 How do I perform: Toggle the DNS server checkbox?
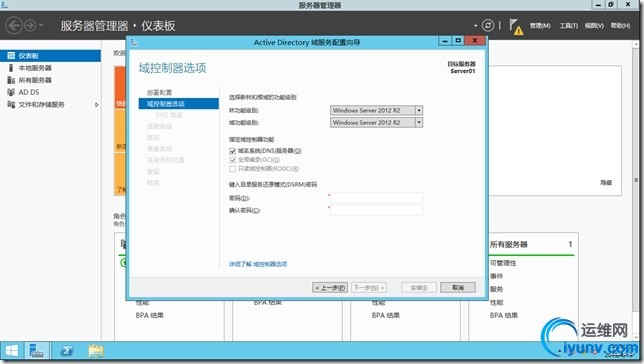coord(232,151)
